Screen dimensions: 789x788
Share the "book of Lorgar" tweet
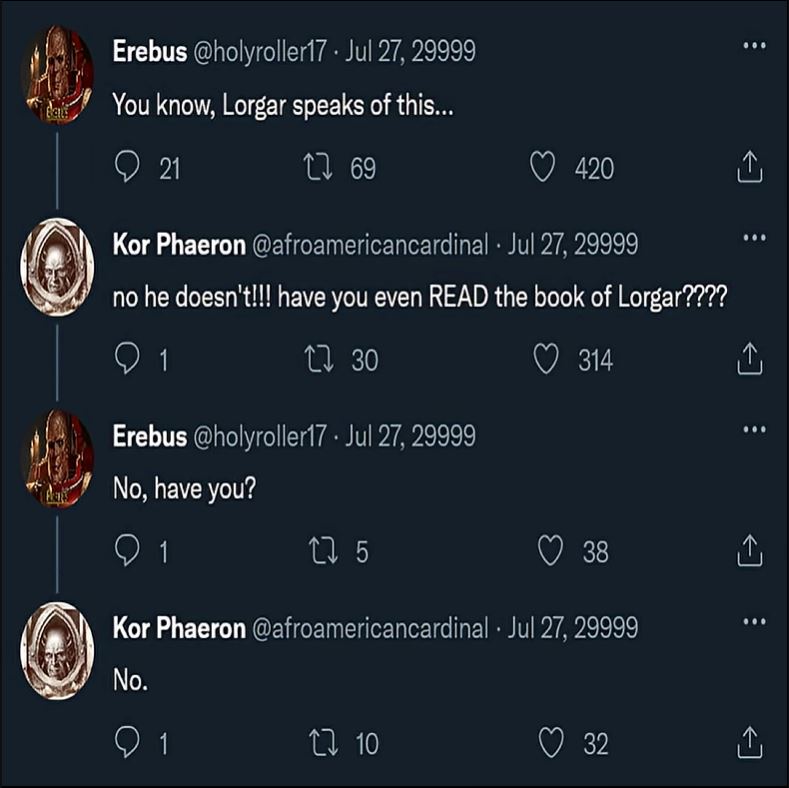(749, 360)
